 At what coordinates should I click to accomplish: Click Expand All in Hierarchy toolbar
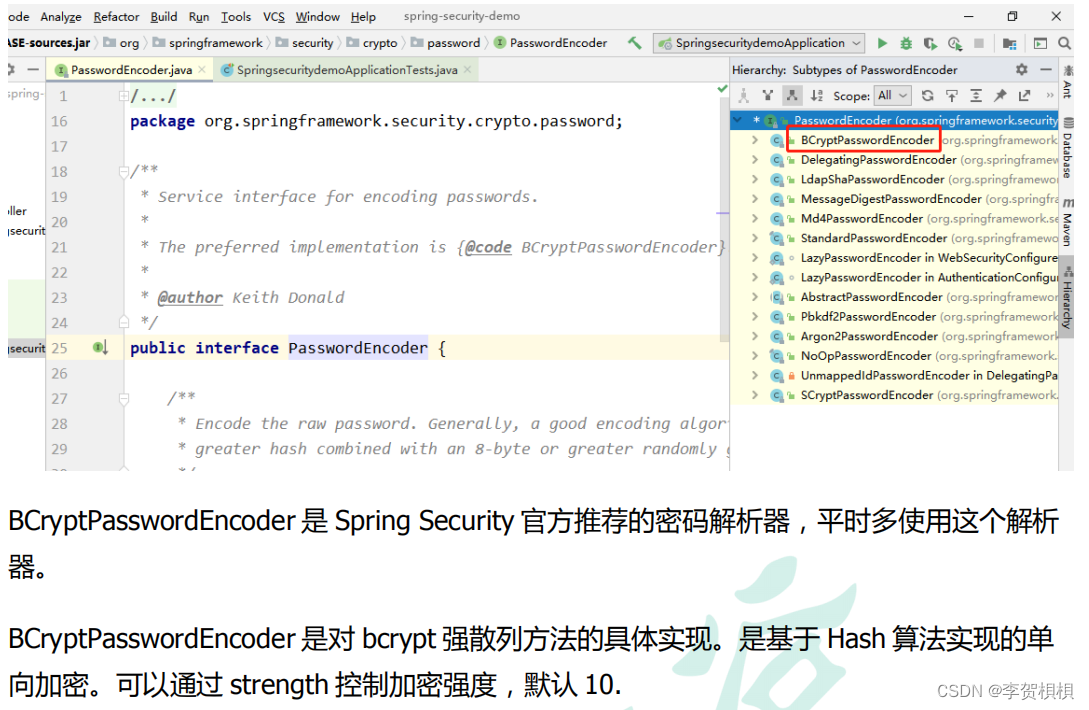(976, 96)
